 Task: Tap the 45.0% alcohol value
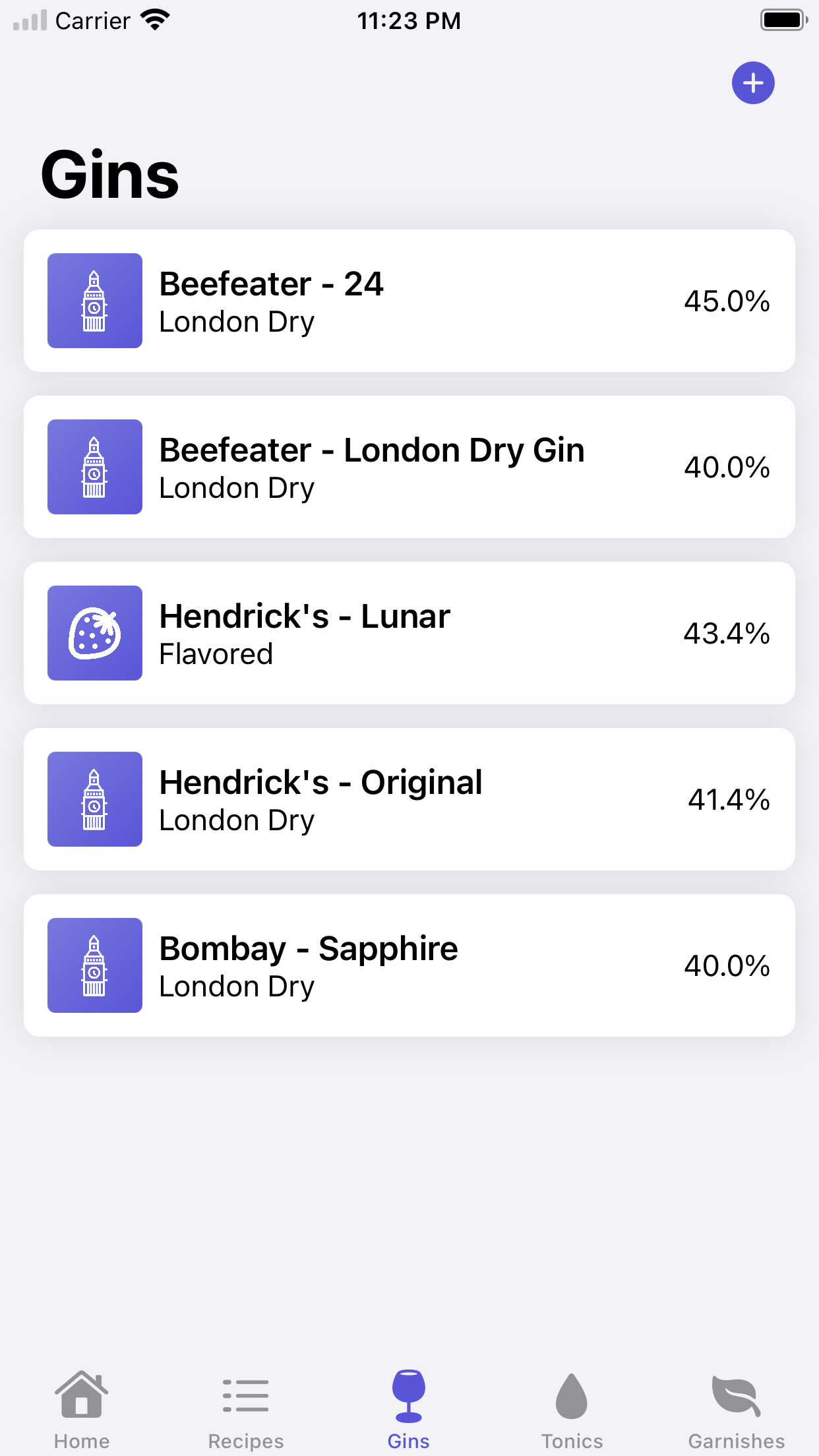pos(727,301)
